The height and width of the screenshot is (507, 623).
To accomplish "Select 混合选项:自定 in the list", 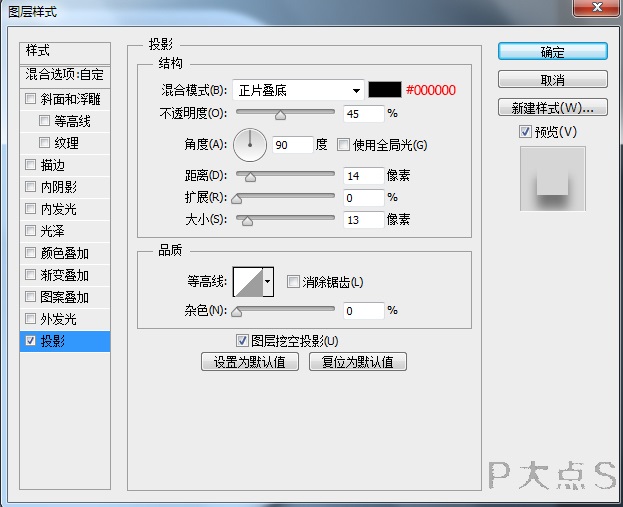I will click(65, 75).
